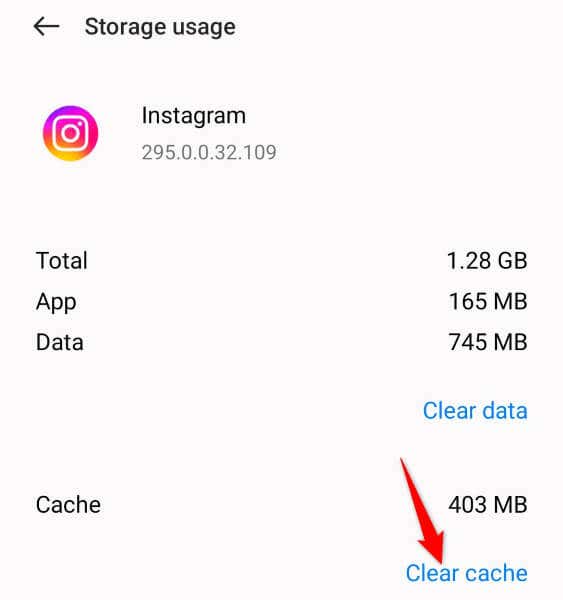Select the Storage usage page title
563x600 pixels.
(x=160, y=27)
